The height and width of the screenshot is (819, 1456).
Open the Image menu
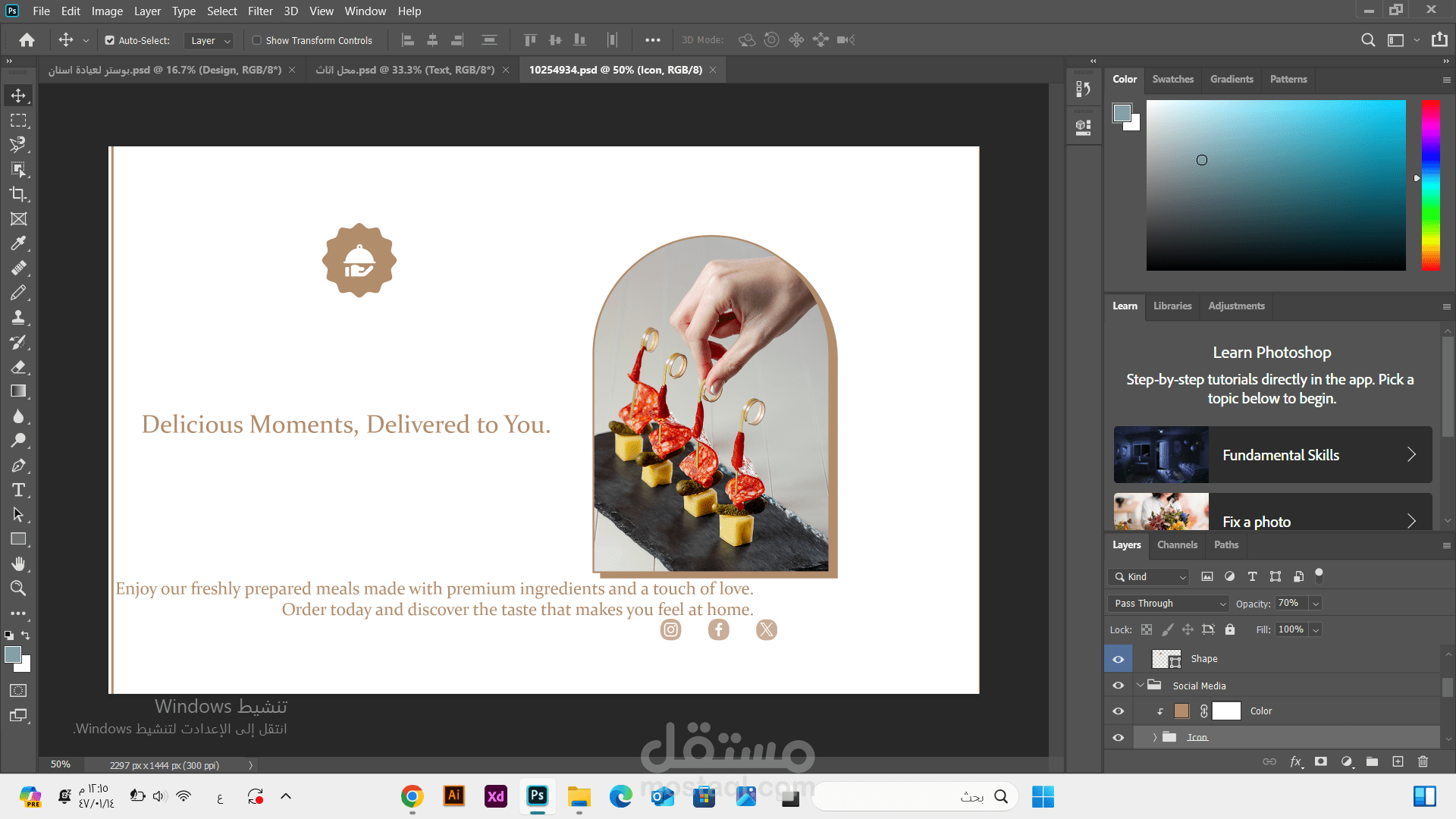[x=107, y=11]
